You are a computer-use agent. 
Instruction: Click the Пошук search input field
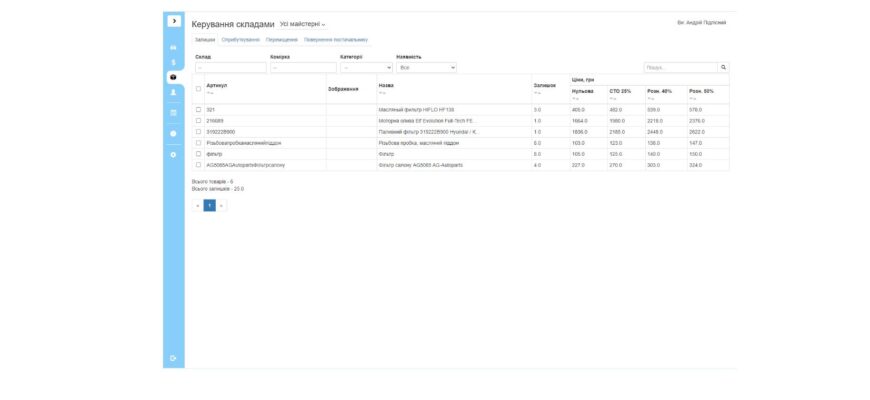[x=680, y=68]
